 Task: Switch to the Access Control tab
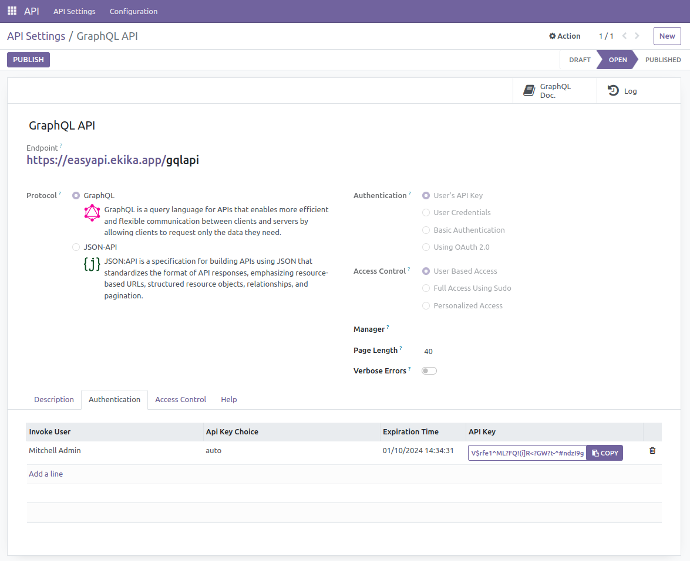(180, 399)
